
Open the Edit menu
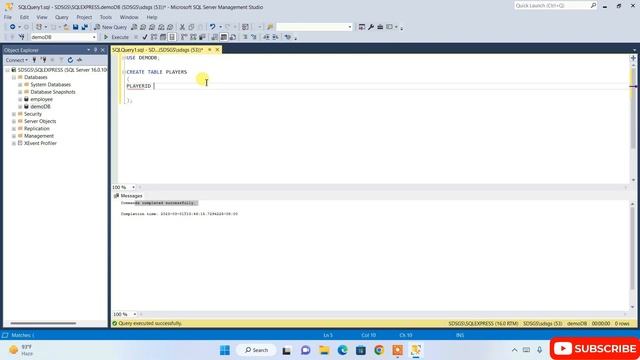click(24, 17)
